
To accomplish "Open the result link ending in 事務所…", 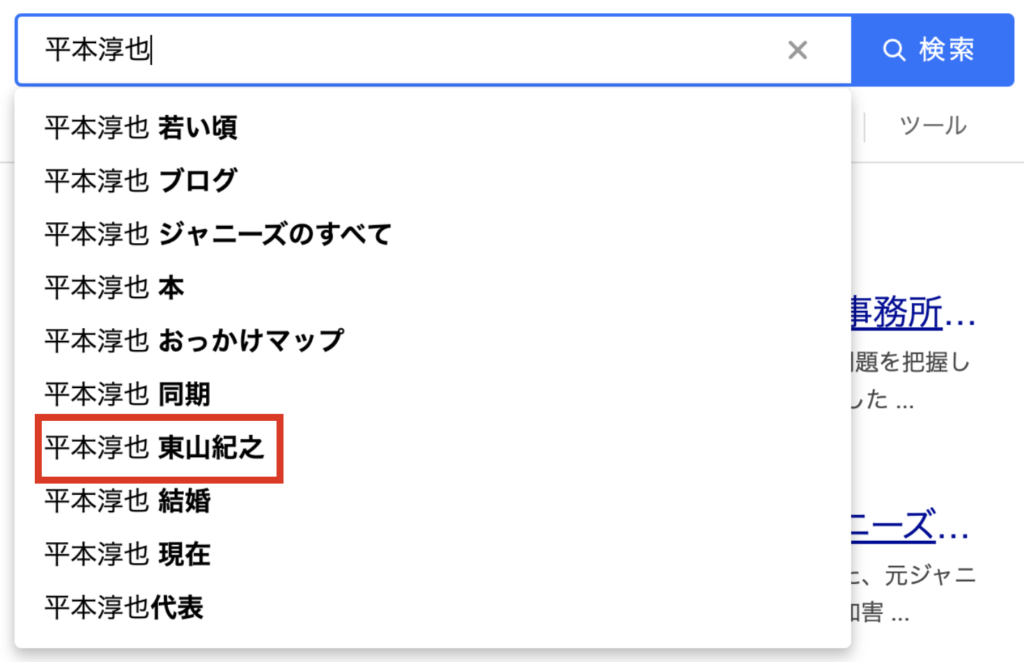I will tap(913, 313).
